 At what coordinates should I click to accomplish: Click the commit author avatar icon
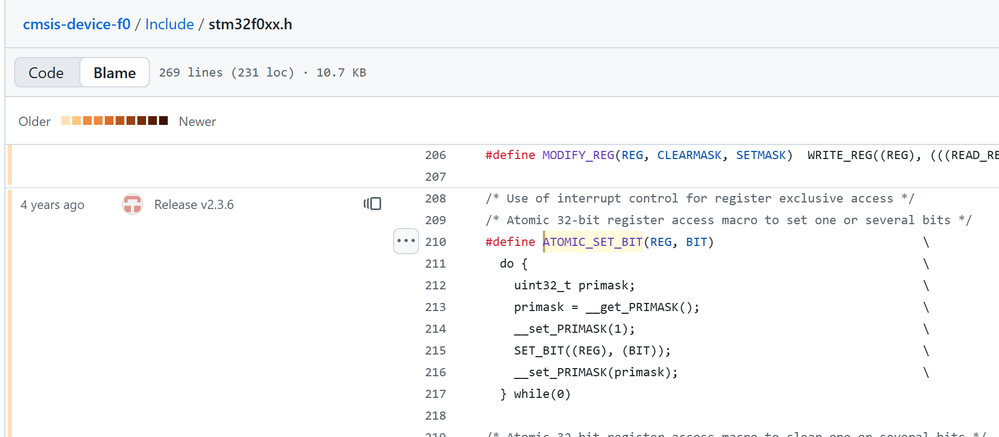pos(131,205)
